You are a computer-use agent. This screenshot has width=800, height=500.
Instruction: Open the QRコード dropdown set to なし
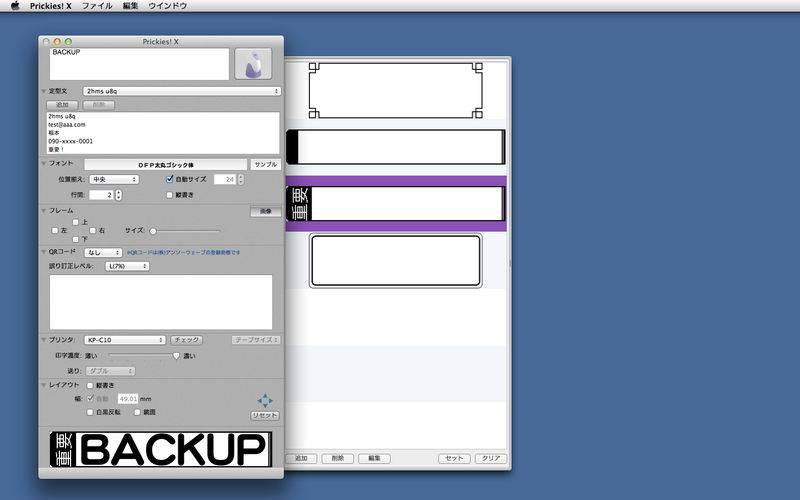(104, 253)
